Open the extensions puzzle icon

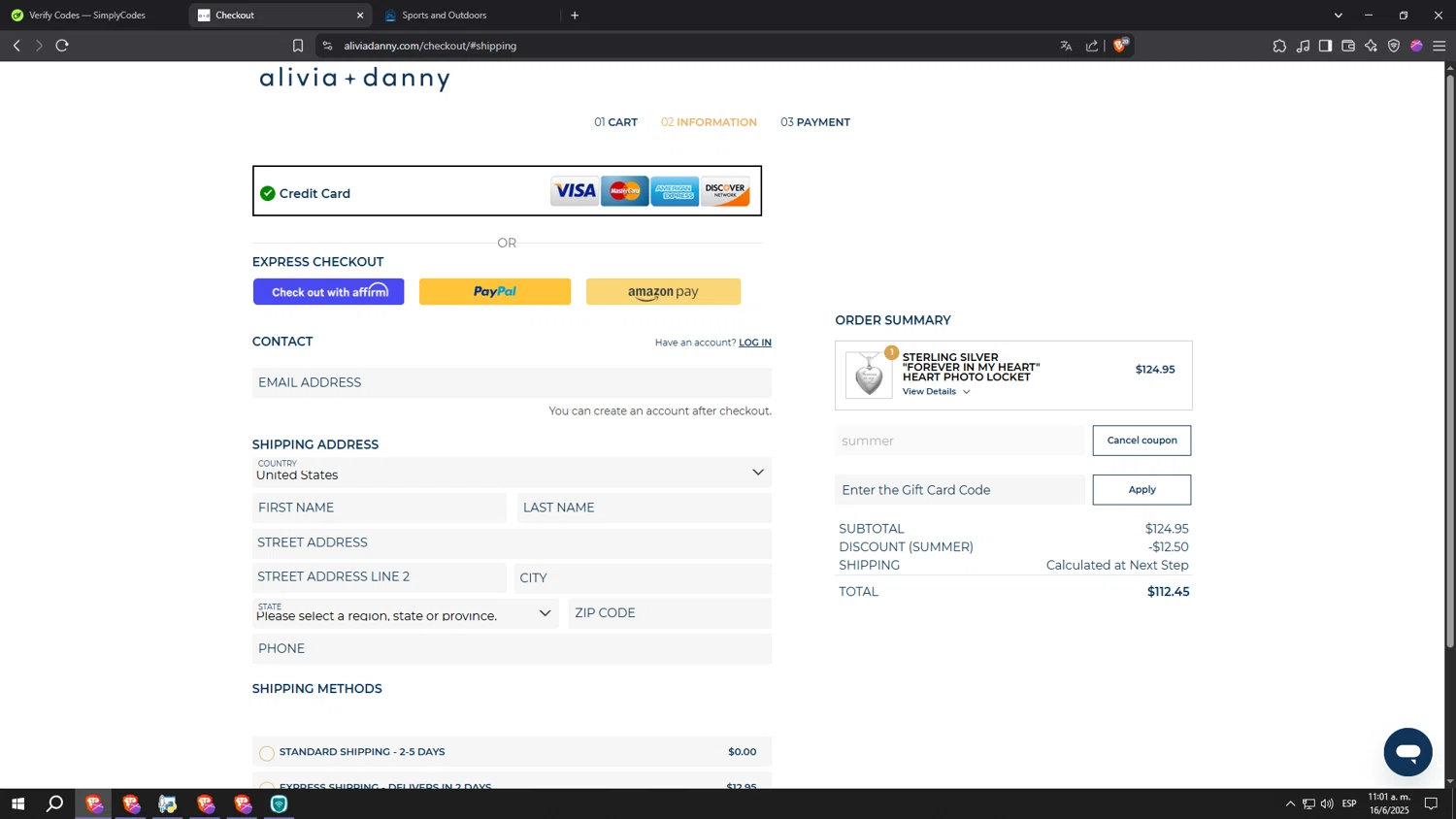pyautogui.click(x=1279, y=46)
